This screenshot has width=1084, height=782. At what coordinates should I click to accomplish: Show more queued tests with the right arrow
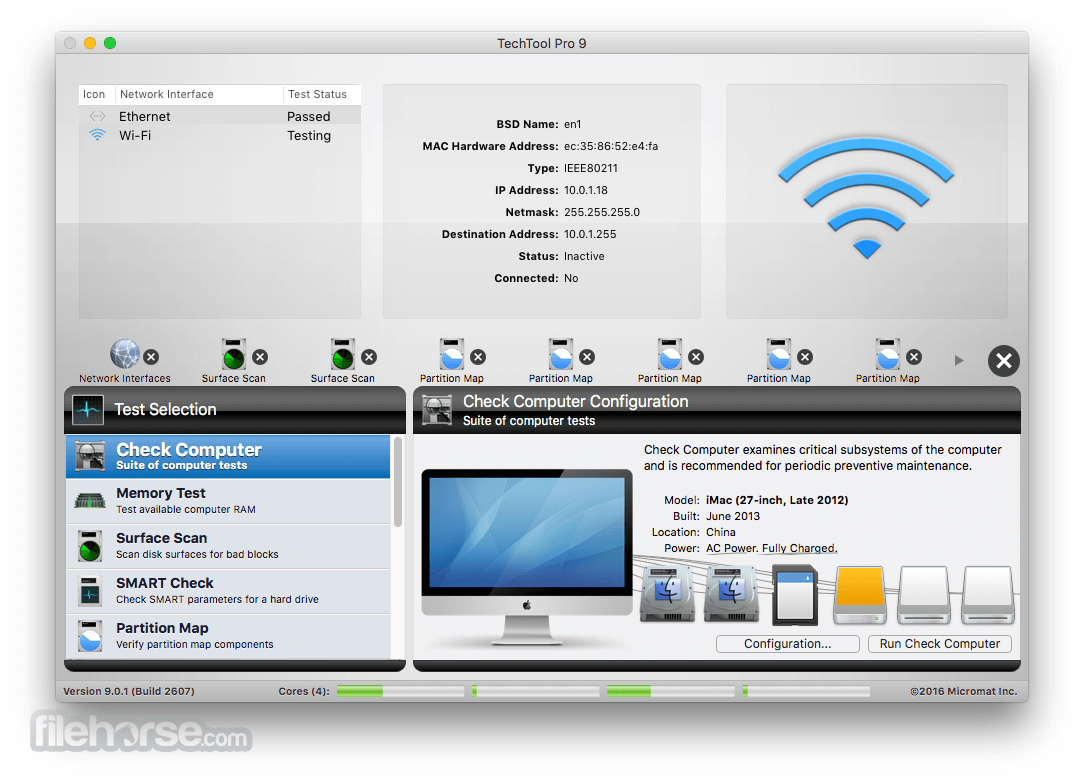pos(959,360)
